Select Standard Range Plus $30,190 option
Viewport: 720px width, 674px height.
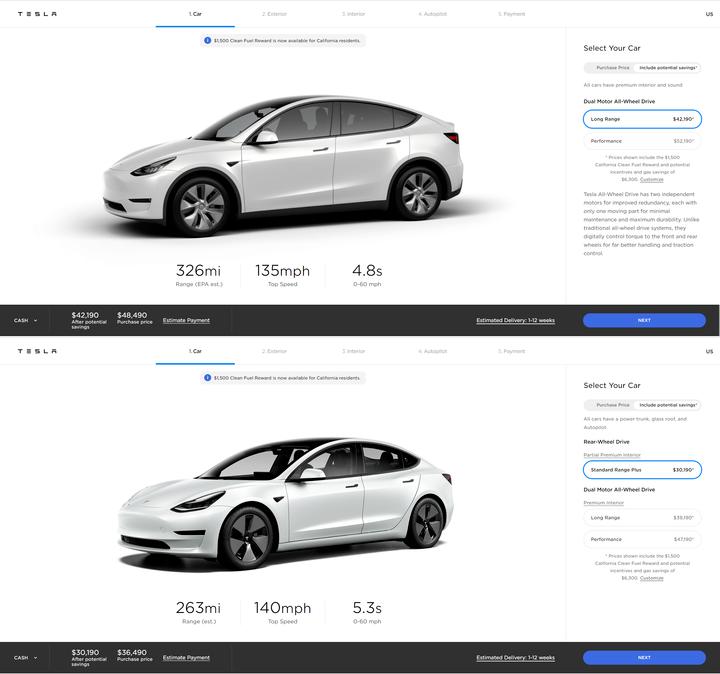(642, 470)
